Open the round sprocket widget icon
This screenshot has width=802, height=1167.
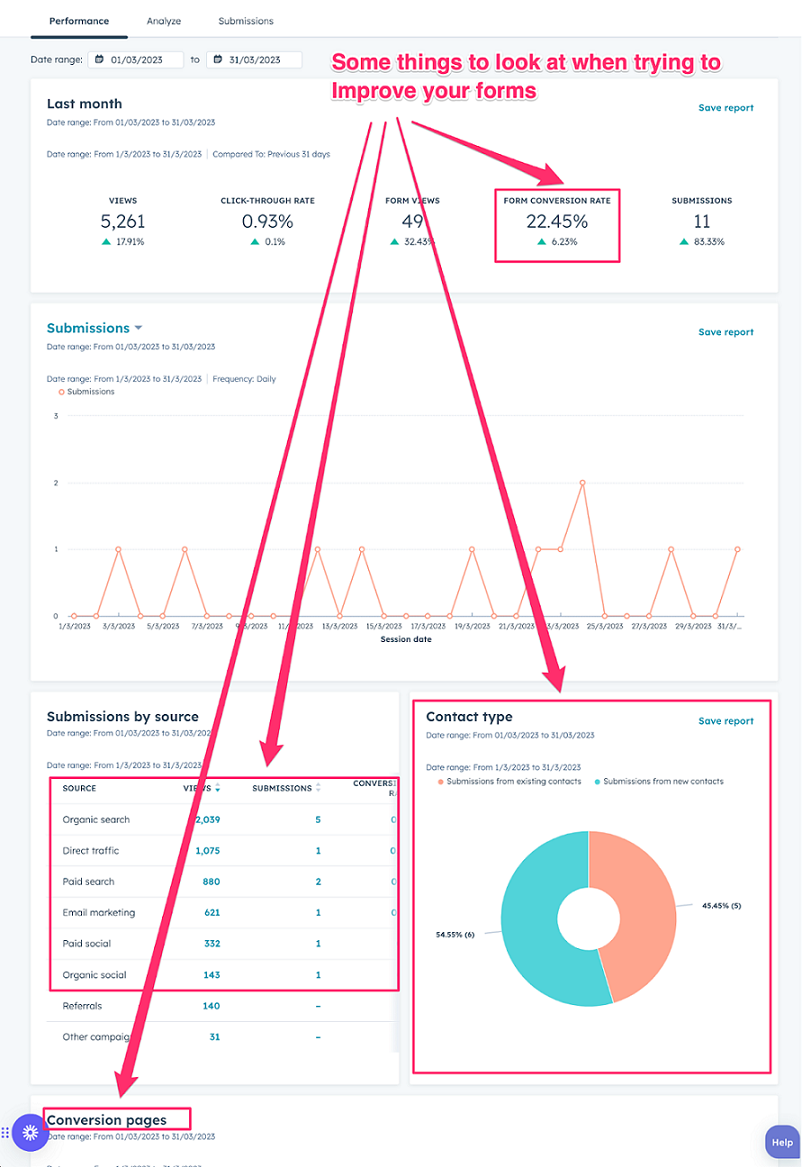(30, 1133)
